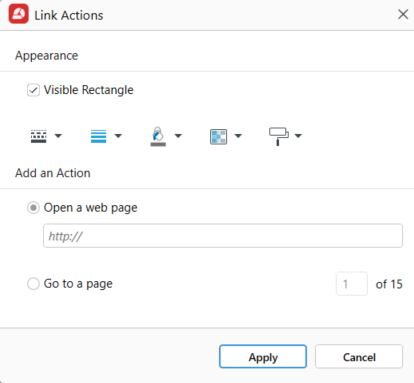Open the paint roller dropdown arrow
Image resolution: width=414 pixels, height=383 pixels.
click(298, 136)
